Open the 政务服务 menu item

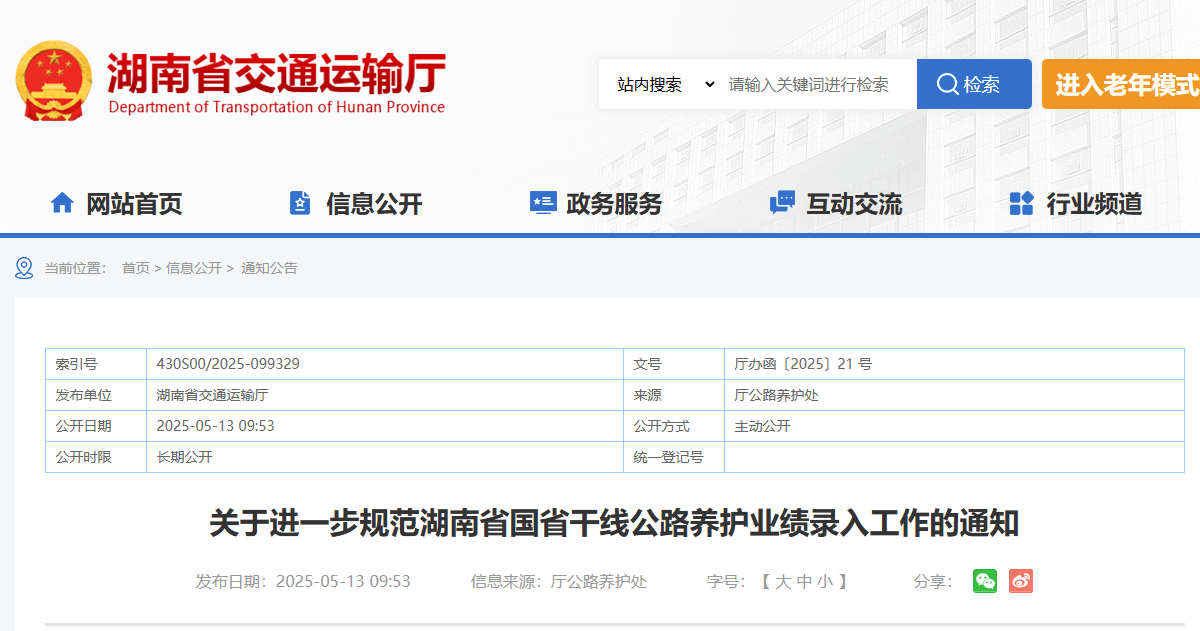coord(614,204)
